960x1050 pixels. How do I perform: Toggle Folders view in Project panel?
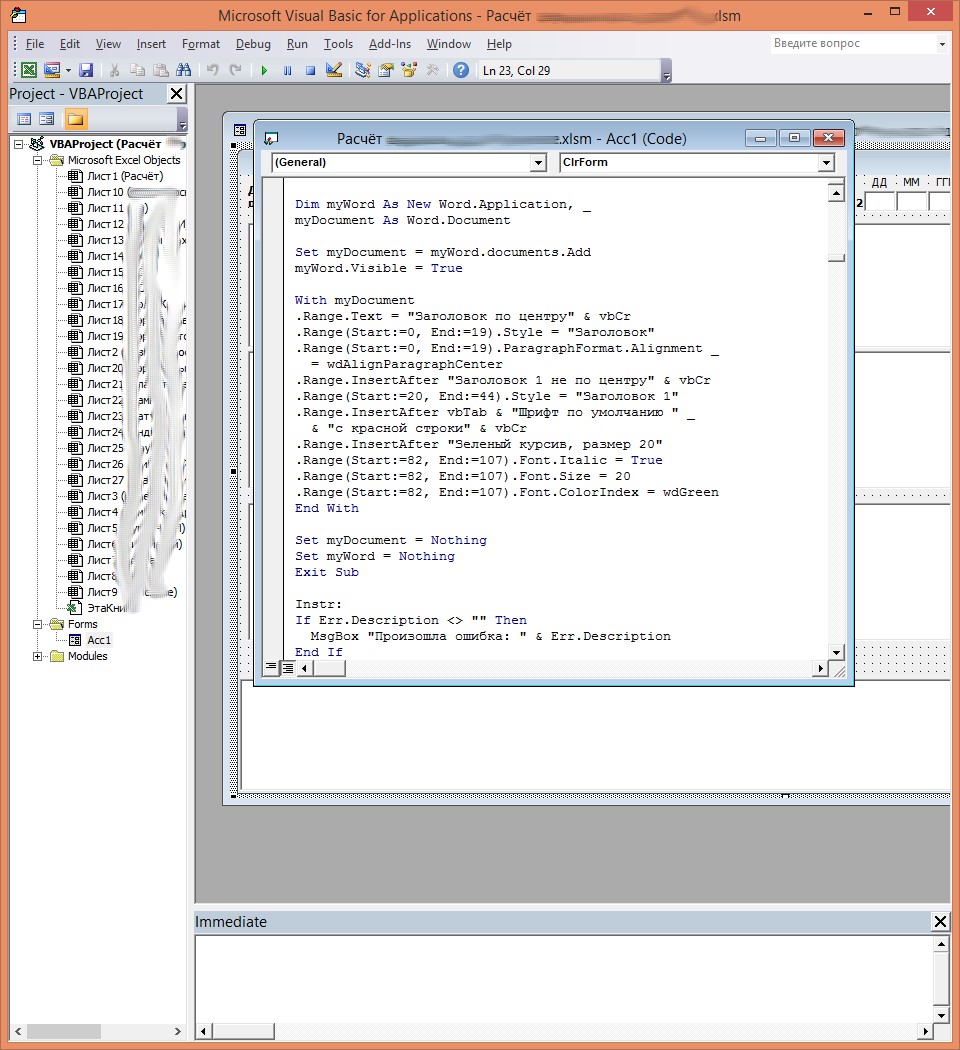tap(75, 119)
